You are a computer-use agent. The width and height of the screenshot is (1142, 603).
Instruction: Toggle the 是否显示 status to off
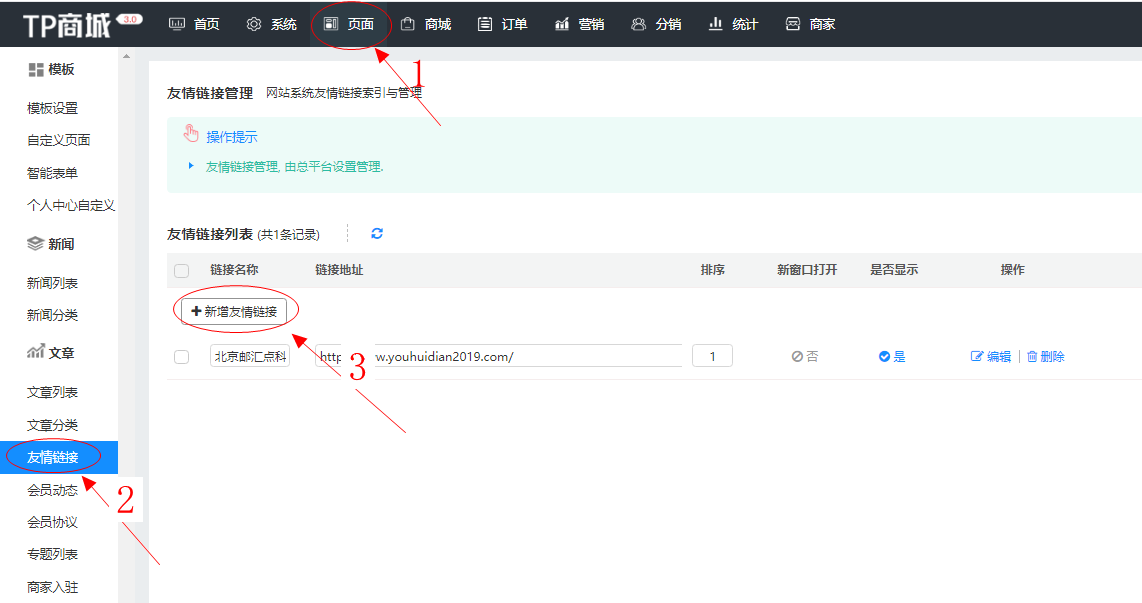891,357
